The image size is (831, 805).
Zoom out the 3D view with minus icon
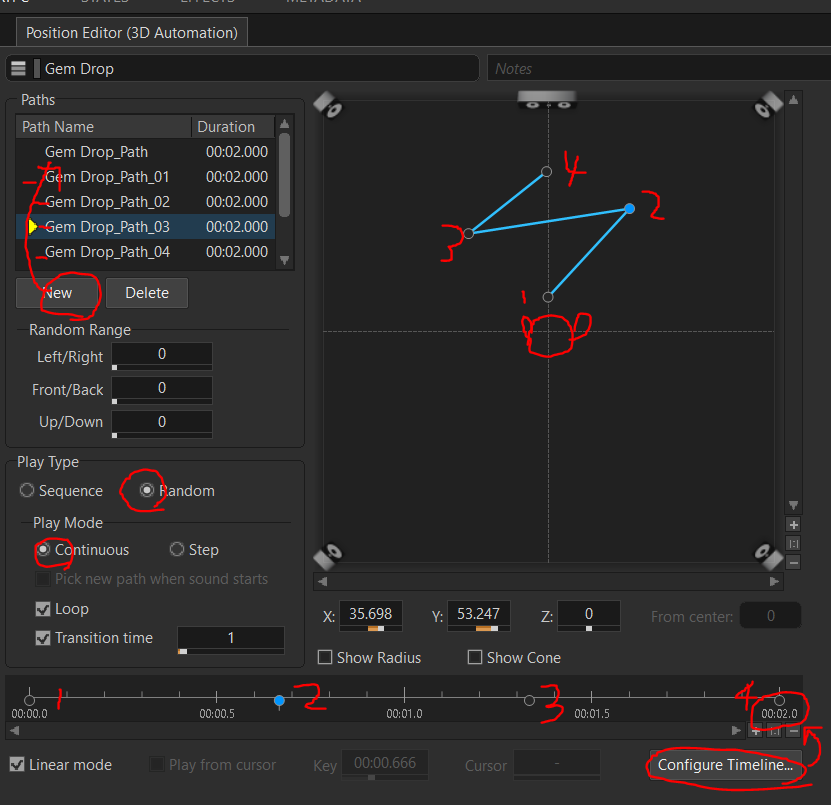[x=793, y=562]
